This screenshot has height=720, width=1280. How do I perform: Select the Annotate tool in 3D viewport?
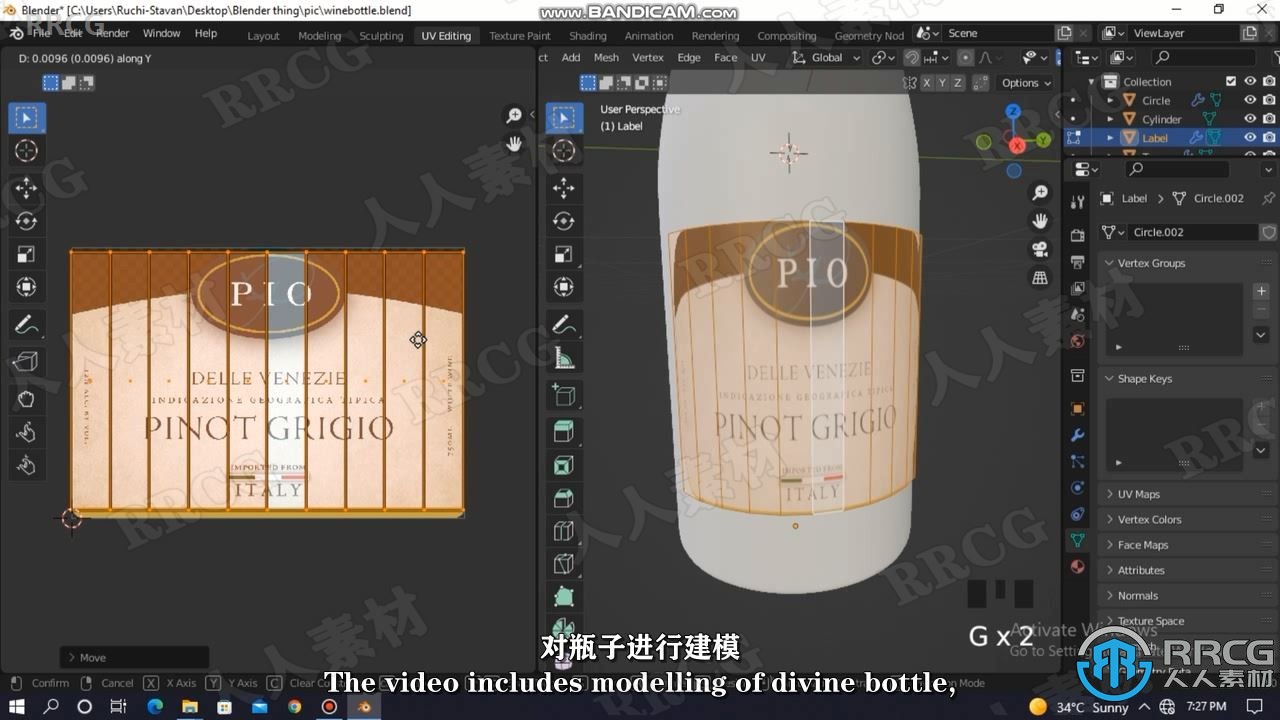pos(564,324)
